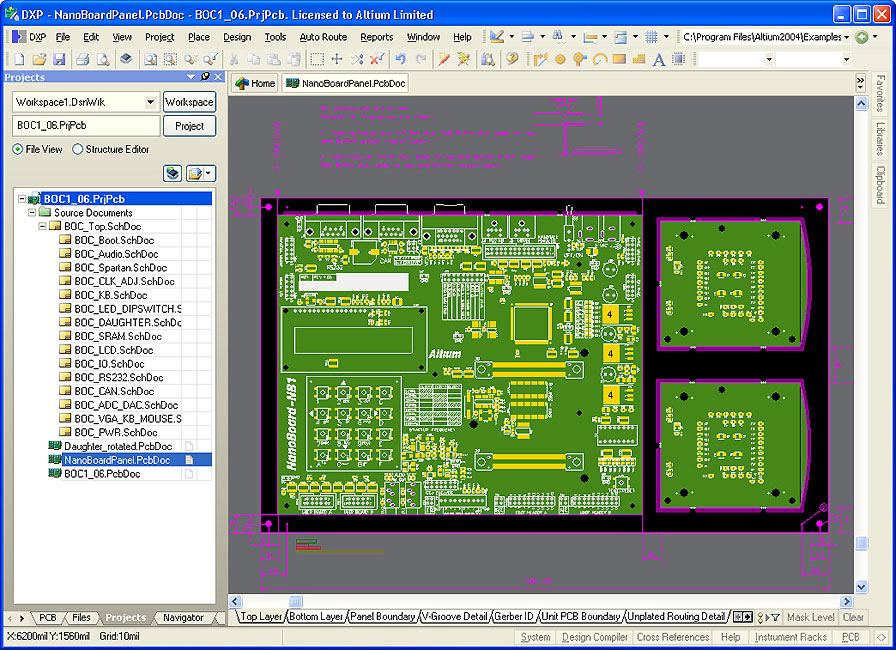Click the Workspace button
The height and width of the screenshot is (650, 896).
coord(189,102)
